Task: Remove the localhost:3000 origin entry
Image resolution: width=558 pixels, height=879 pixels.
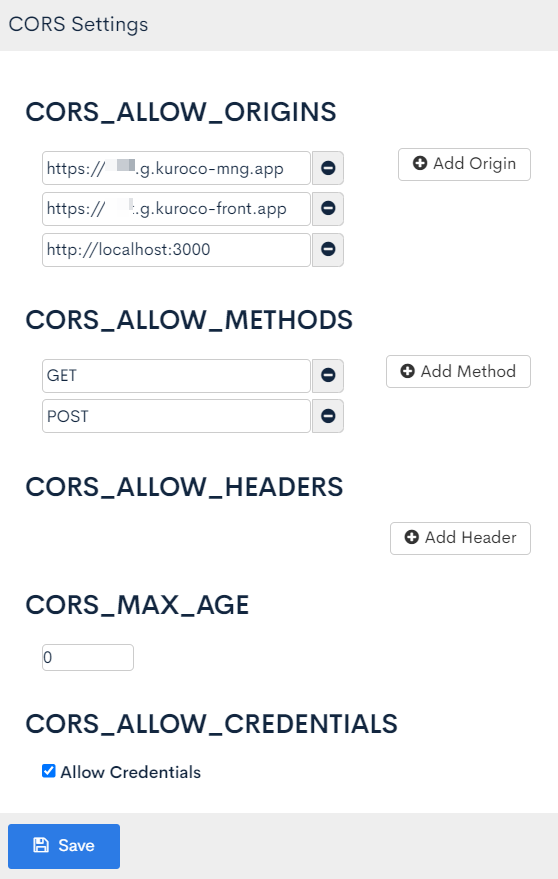Action: pos(328,249)
